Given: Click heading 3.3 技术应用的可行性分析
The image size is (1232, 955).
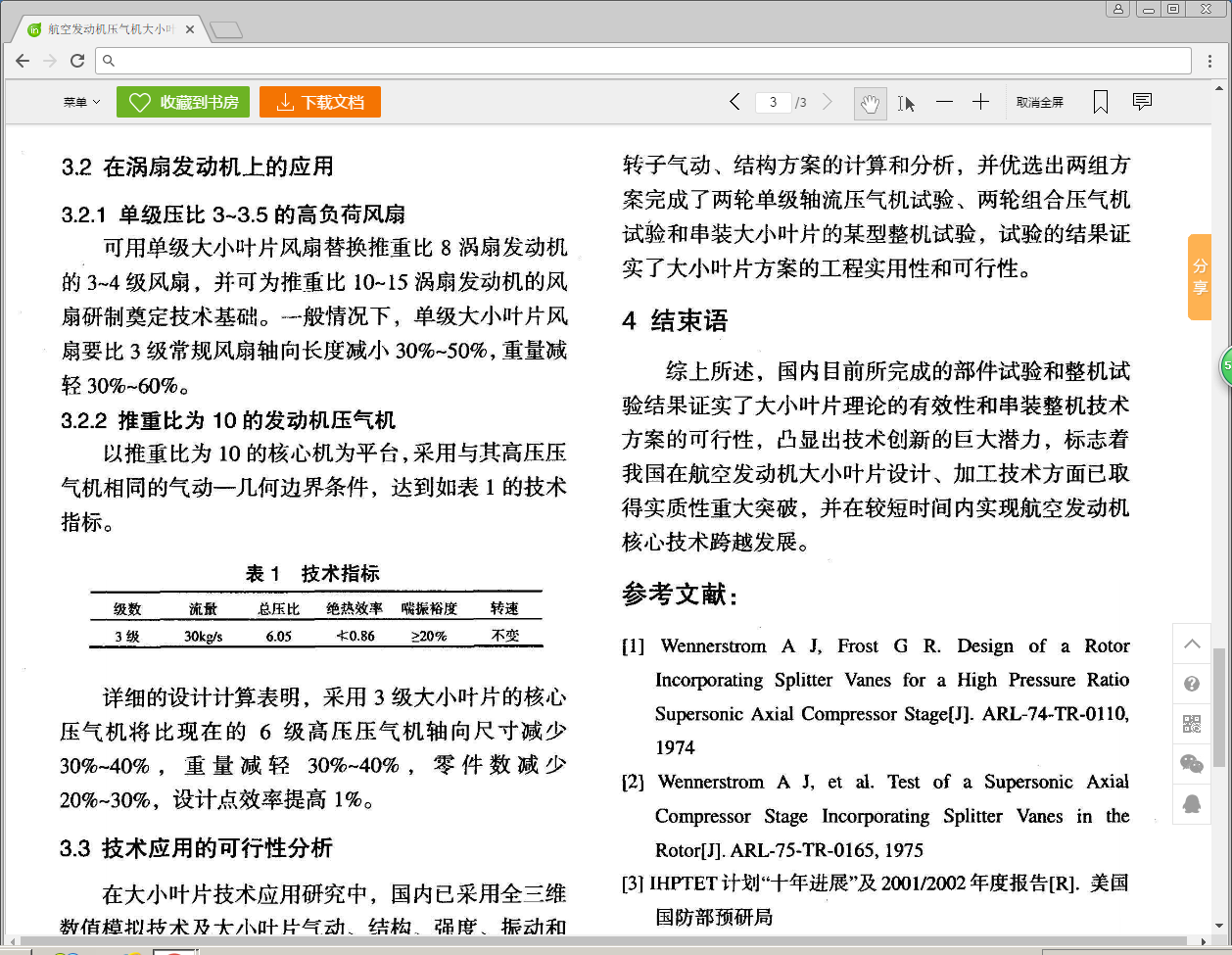Looking at the screenshot, I should pos(197,847).
